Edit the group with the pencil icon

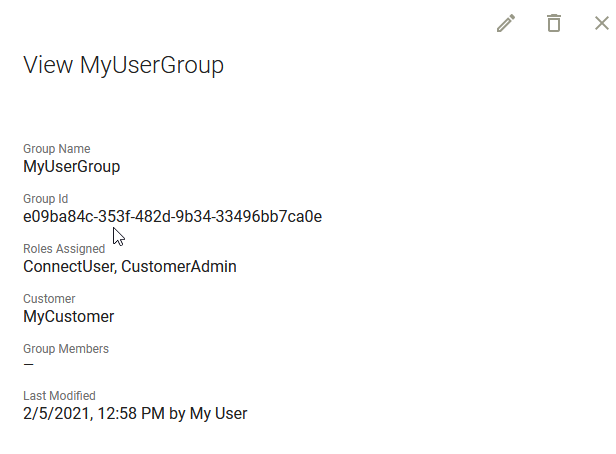coord(506,23)
